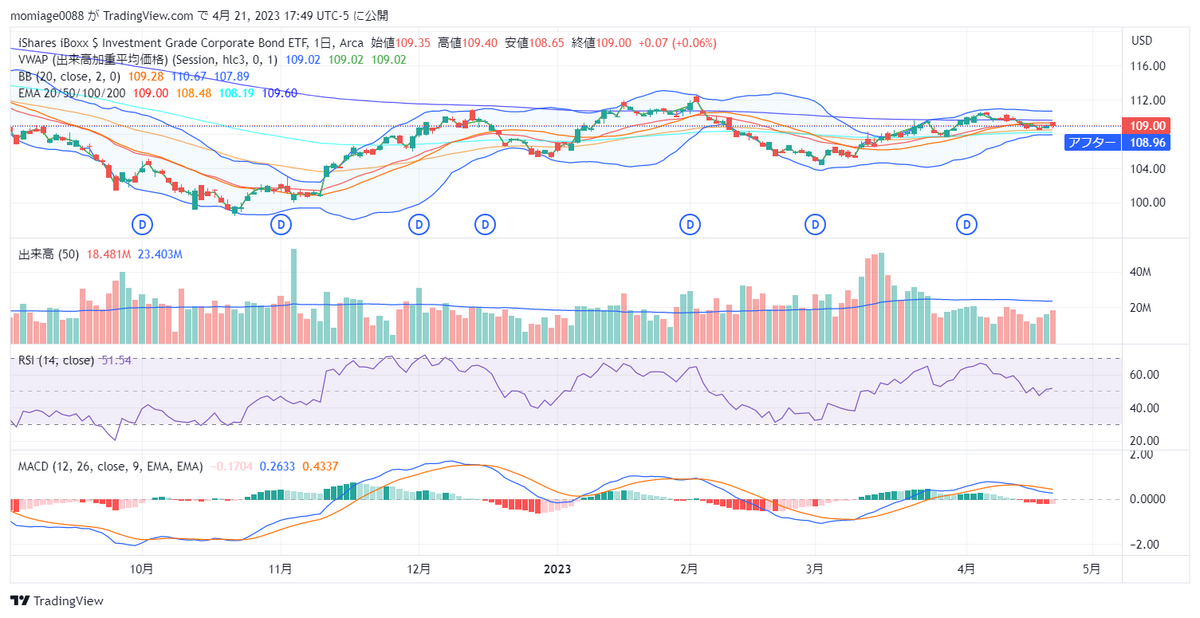Click the 40.00 RSI axis label
The height and width of the screenshot is (618, 1200).
pos(1144,408)
